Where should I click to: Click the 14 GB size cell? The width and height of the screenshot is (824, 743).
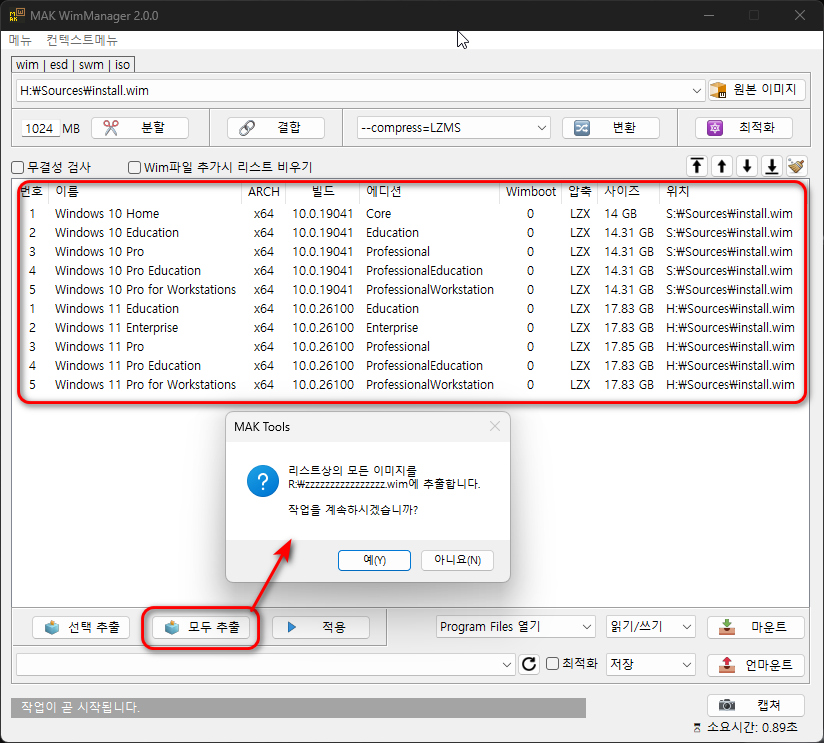click(x=621, y=214)
